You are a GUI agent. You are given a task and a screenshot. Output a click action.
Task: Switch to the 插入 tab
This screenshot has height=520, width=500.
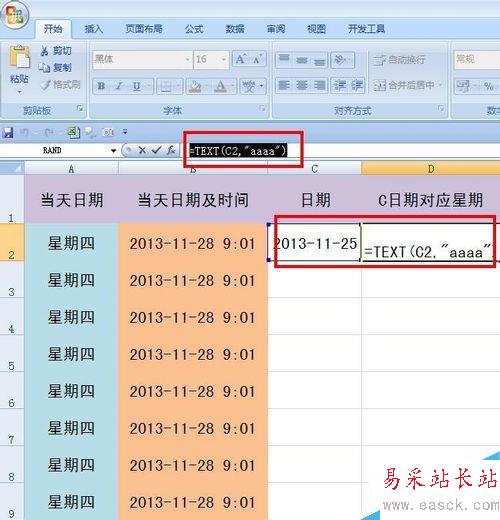94,29
